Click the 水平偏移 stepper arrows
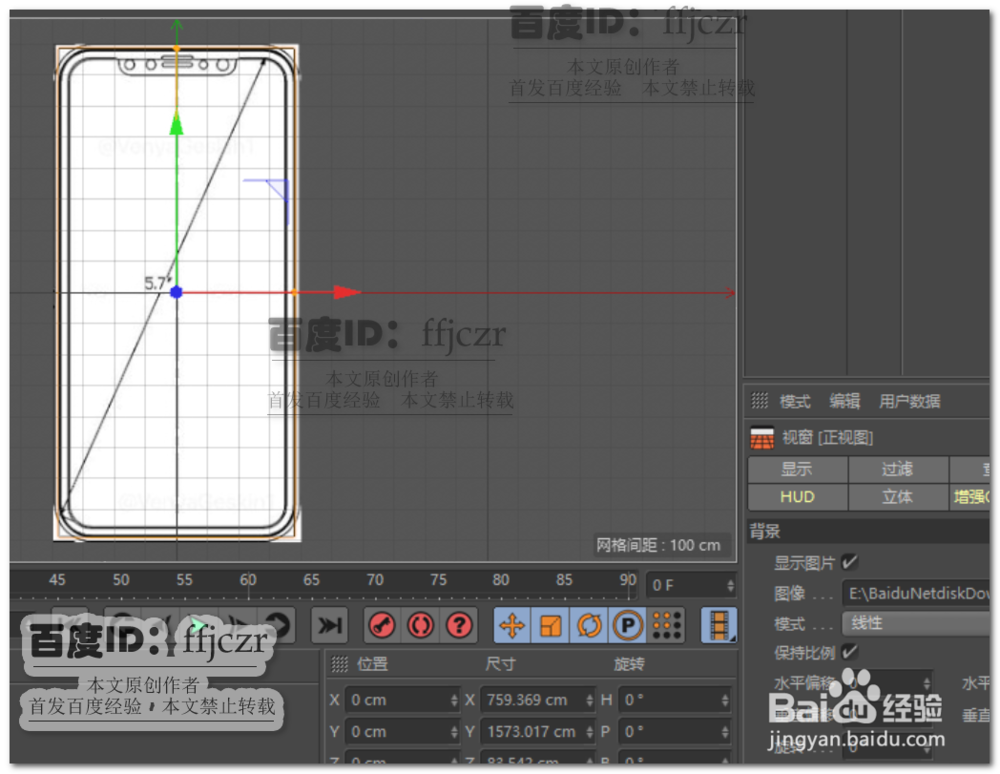This screenshot has width=1000, height=774. (926, 683)
